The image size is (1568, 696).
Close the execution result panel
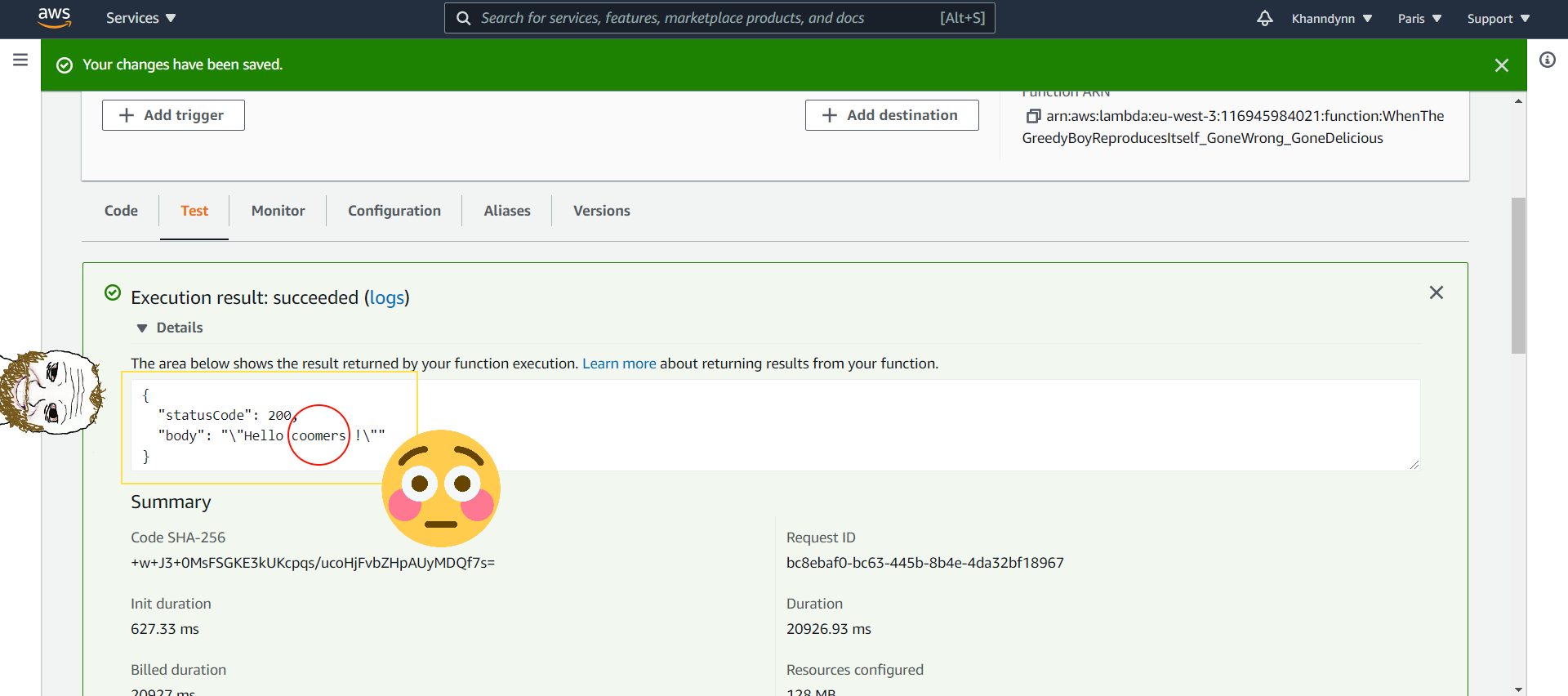click(1437, 292)
